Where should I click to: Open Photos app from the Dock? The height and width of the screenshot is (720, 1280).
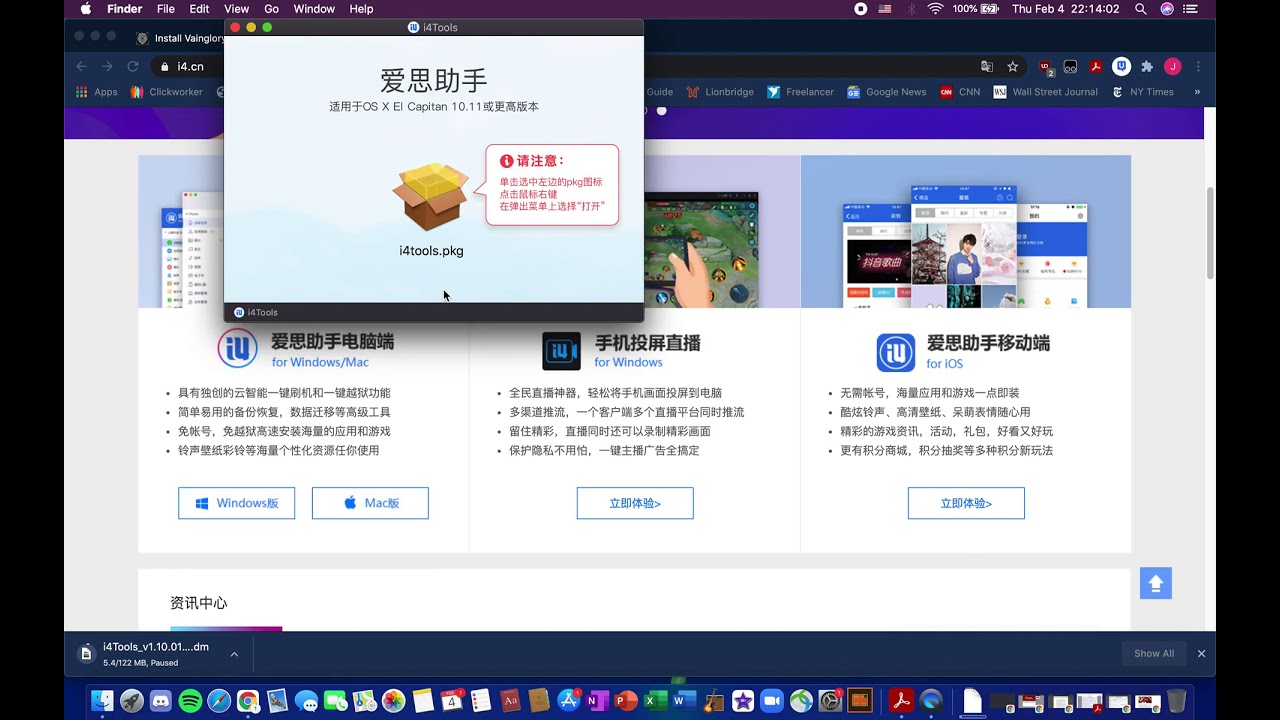pos(394,701)
